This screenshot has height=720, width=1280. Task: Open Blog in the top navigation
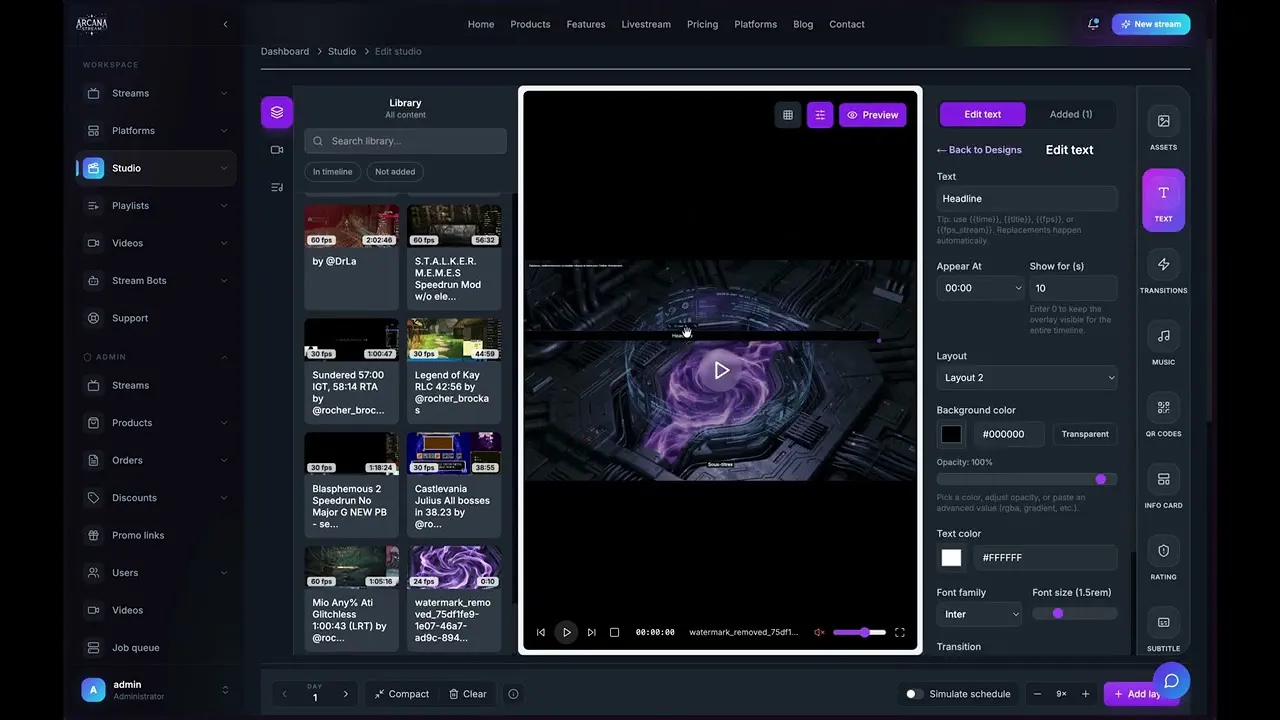click(803, 24)
